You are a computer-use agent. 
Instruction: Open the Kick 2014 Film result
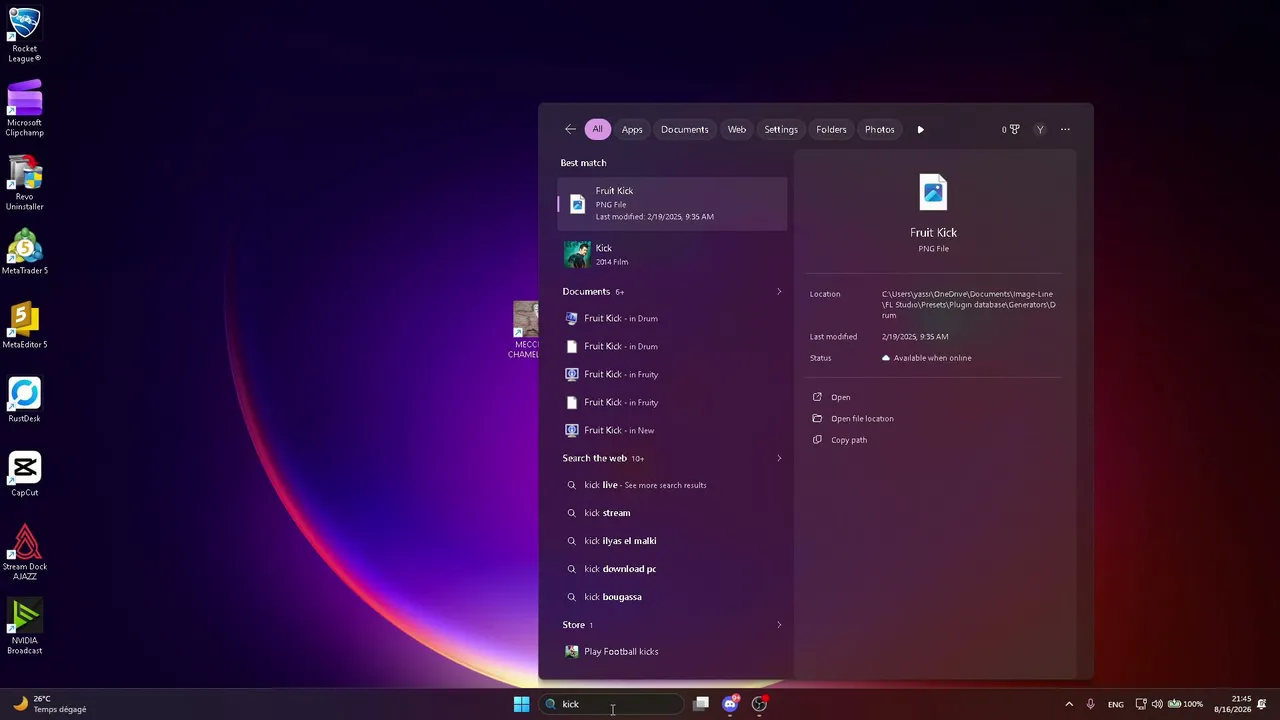pos(672,254)
